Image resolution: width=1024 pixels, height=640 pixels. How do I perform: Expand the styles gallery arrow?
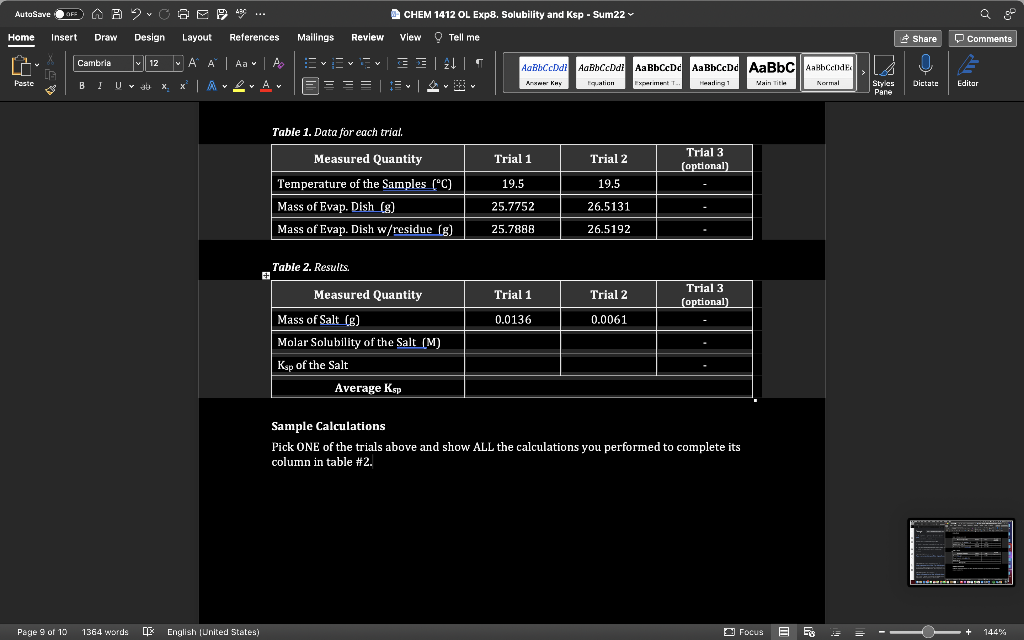(863, 72)
